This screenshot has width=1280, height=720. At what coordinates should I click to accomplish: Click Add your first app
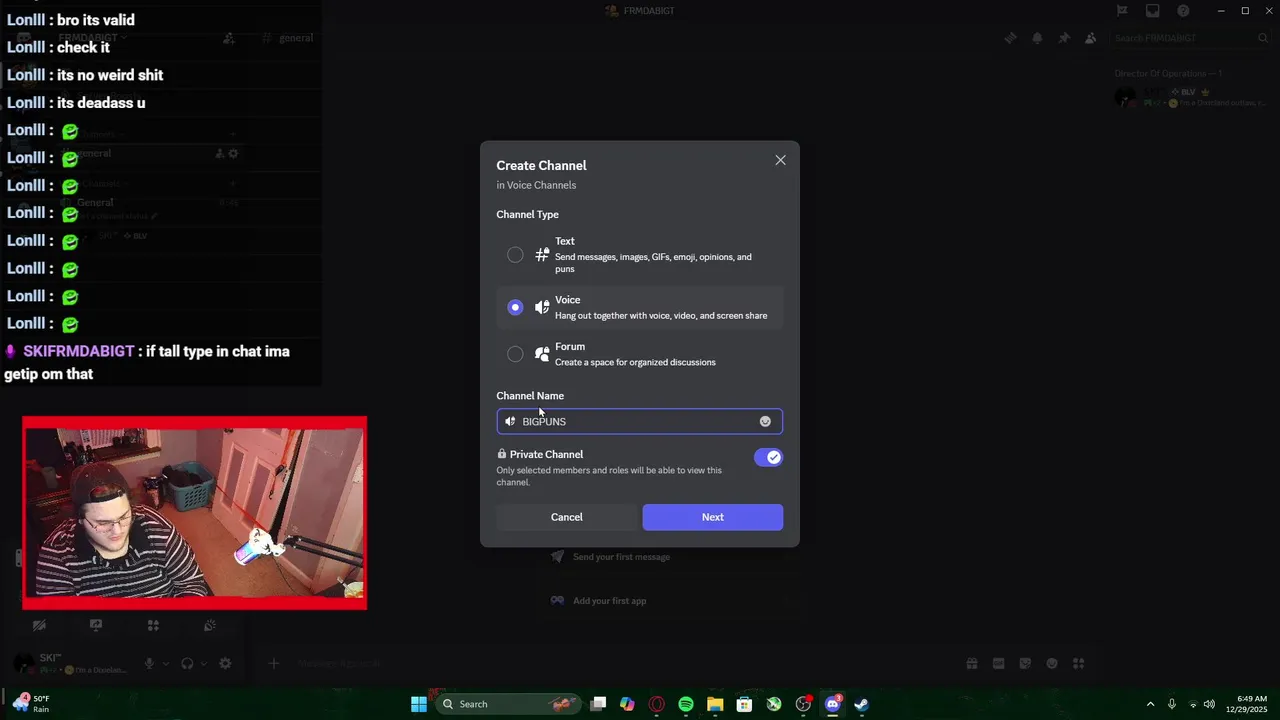click(609, 601)
